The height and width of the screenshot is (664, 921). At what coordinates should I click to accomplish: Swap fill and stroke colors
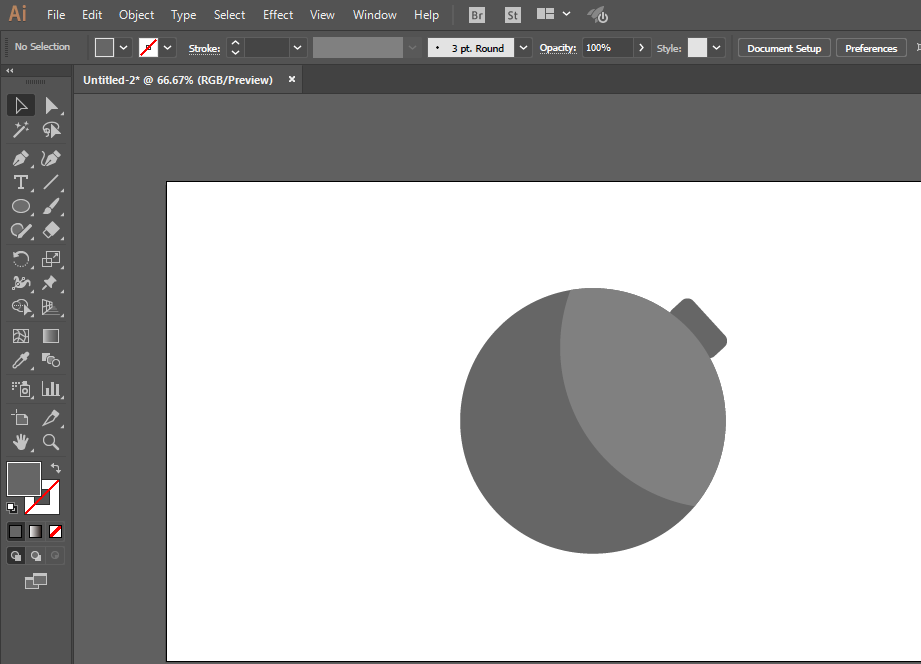pyautogui.click(x=55, y=468)
